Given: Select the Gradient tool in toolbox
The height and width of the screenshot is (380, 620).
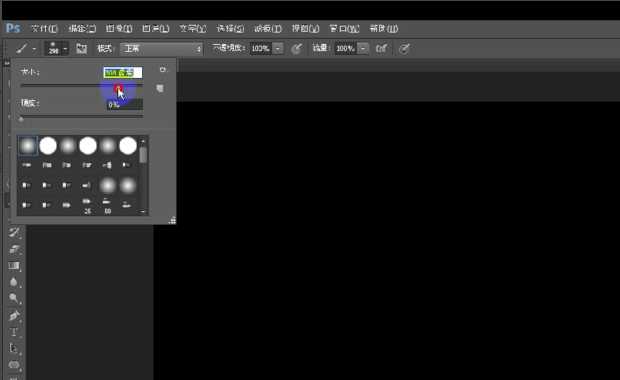Looking at the screenshot, I should coord(14,266).
